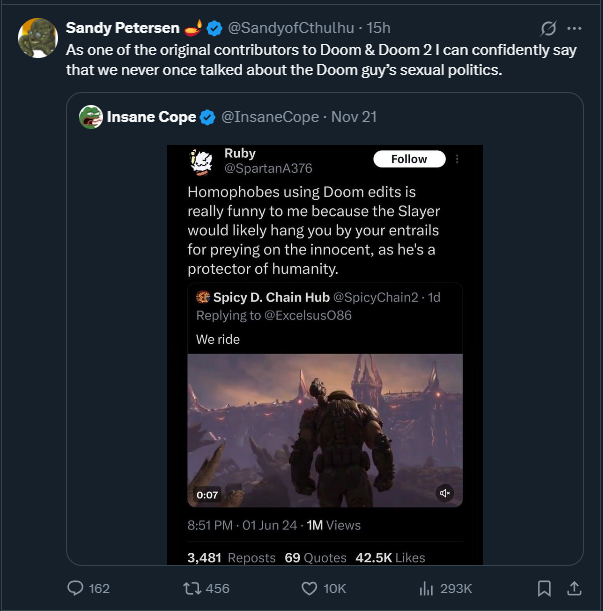Click the video's 0:07 duration label
603x611 pixels.
coord(206,493)
